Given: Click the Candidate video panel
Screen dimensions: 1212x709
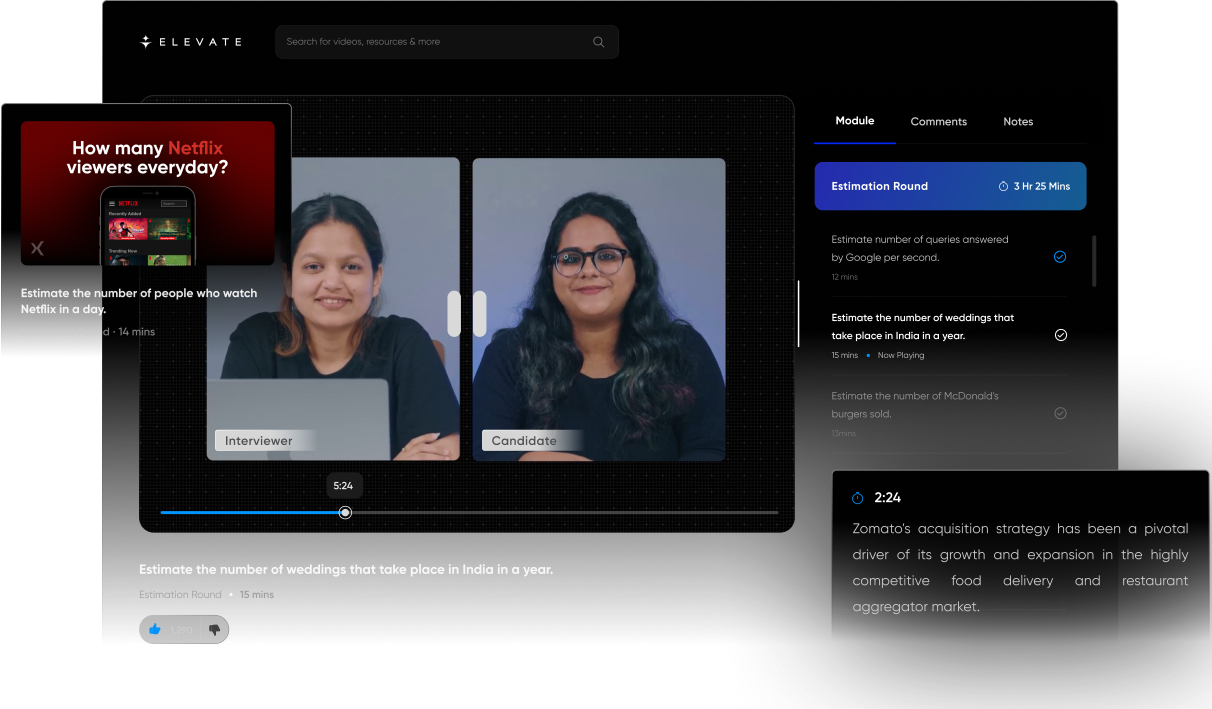Looking at the screenshot, I should coord(599,309).
